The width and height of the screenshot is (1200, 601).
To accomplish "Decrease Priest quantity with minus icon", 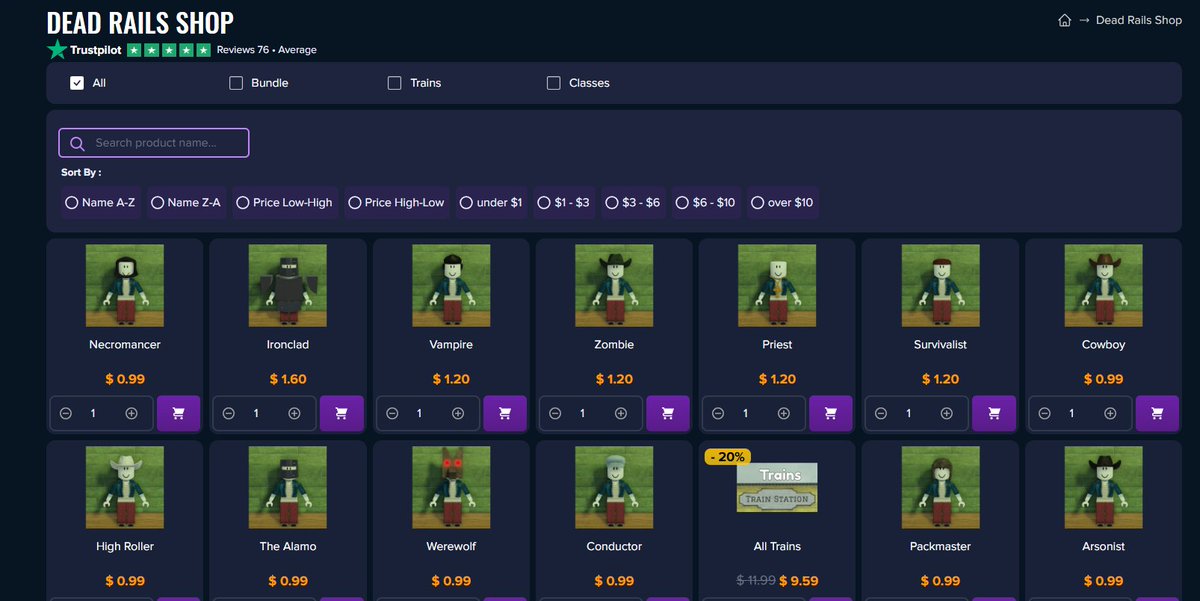I will pyautogui.click(x=718, y=413).
